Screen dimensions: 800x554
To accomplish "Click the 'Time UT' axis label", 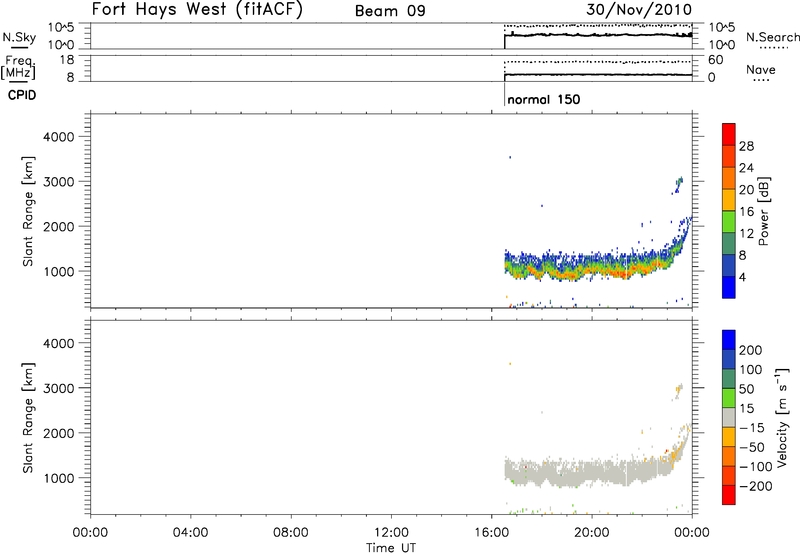I will tap(391, 548).
